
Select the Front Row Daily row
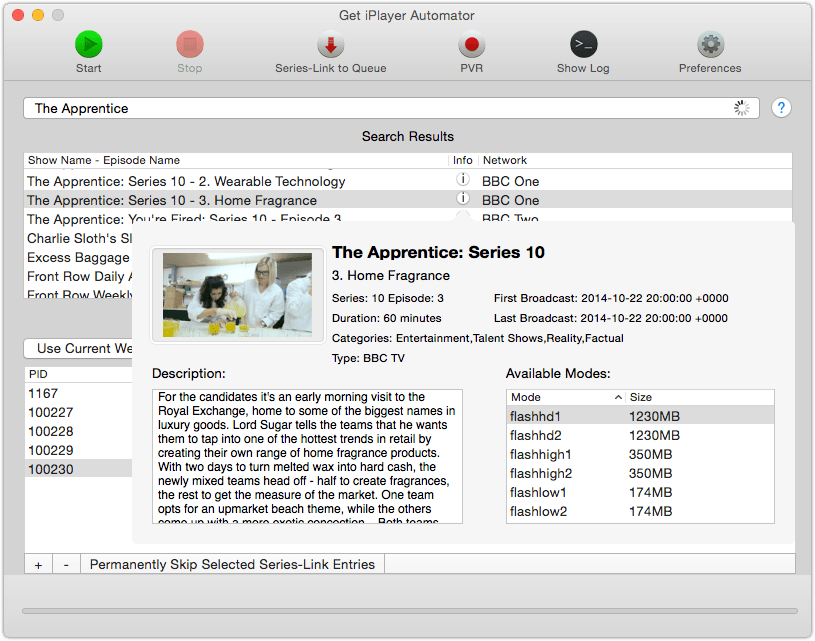click(79, 276)
